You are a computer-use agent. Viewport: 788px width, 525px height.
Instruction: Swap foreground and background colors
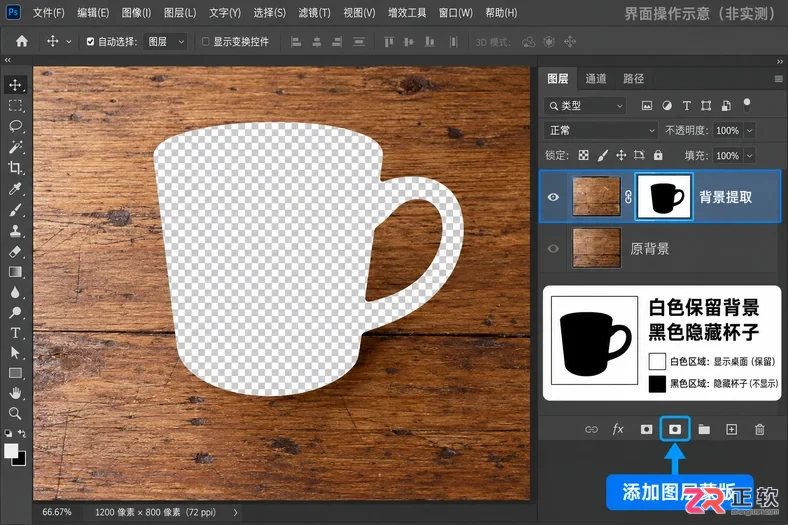pyautogui.click(x=22, y=433)
